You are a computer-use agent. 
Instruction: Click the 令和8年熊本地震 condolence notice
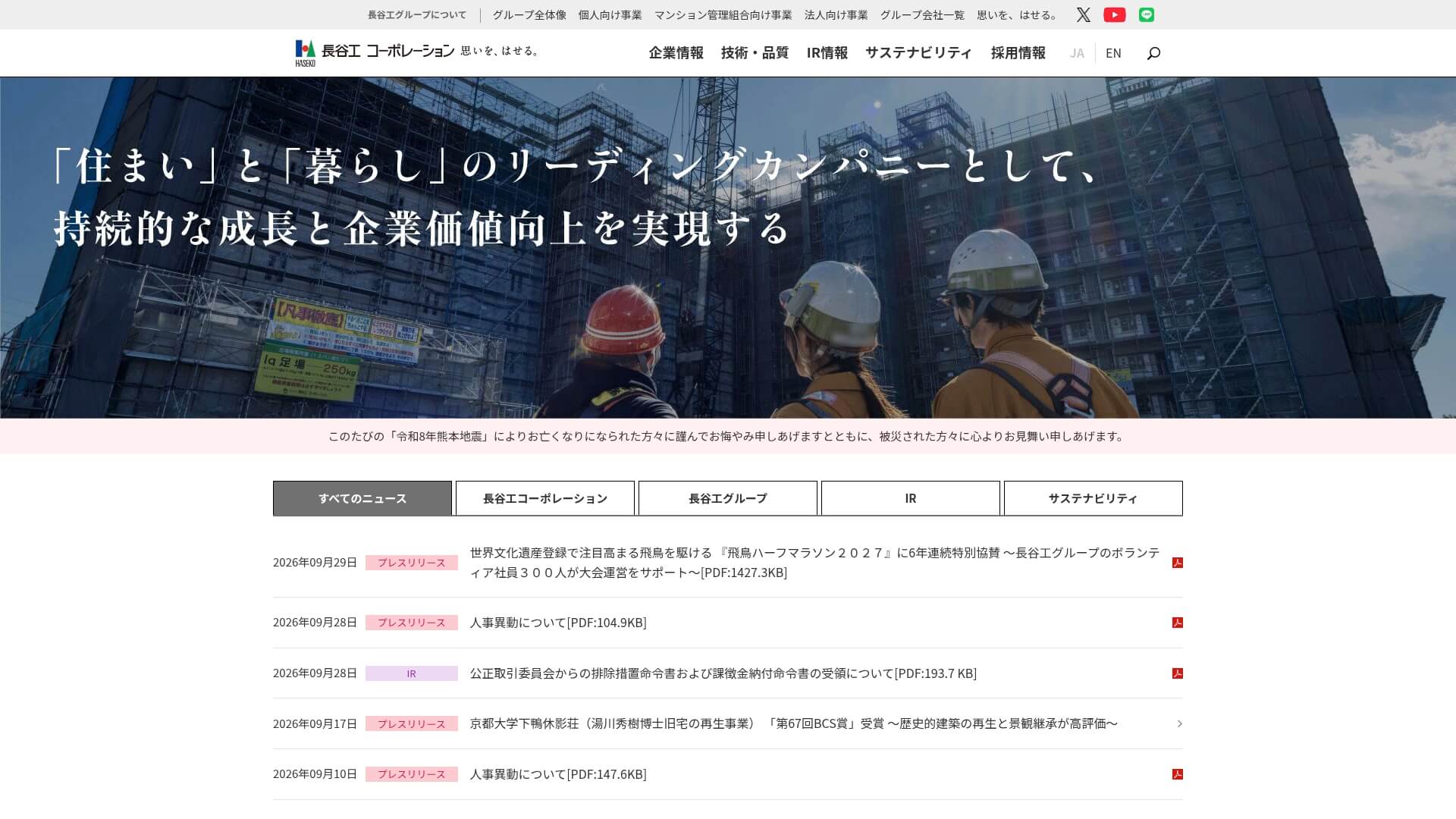click(x=728, y=437)
